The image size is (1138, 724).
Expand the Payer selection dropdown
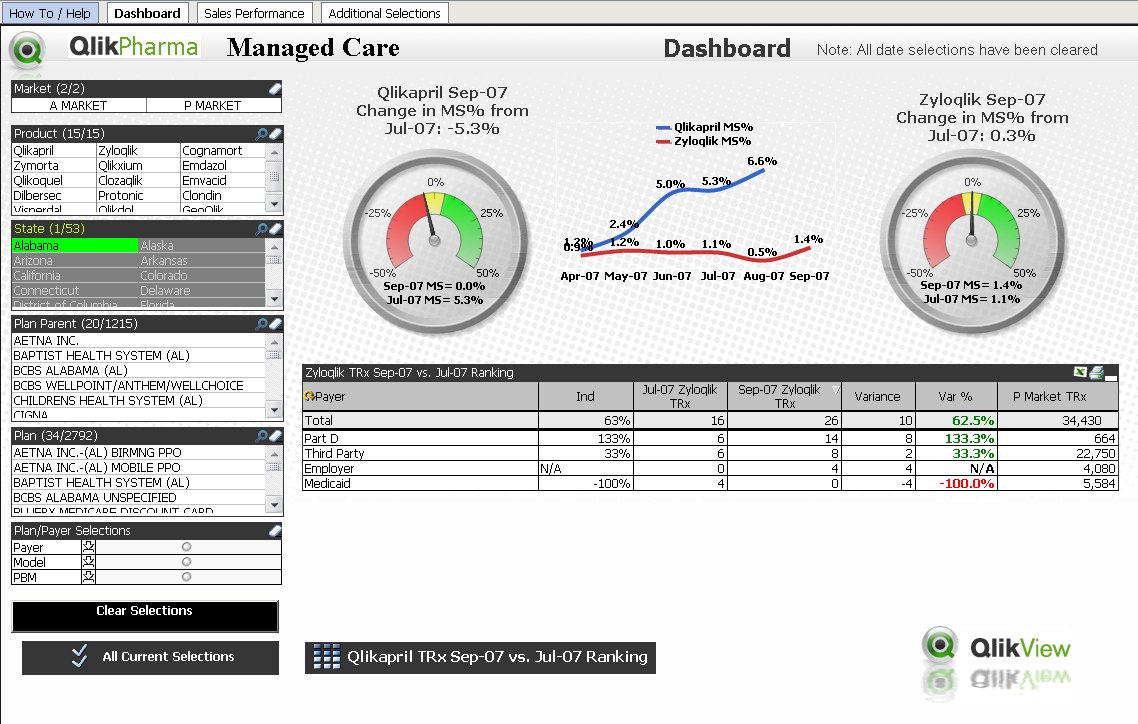click(89, 547)
